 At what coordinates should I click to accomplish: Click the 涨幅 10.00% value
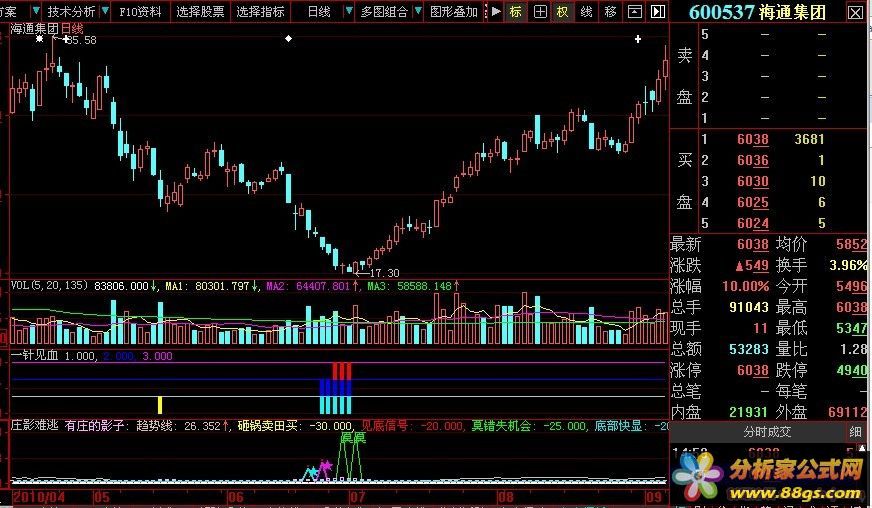coord(745,287)
